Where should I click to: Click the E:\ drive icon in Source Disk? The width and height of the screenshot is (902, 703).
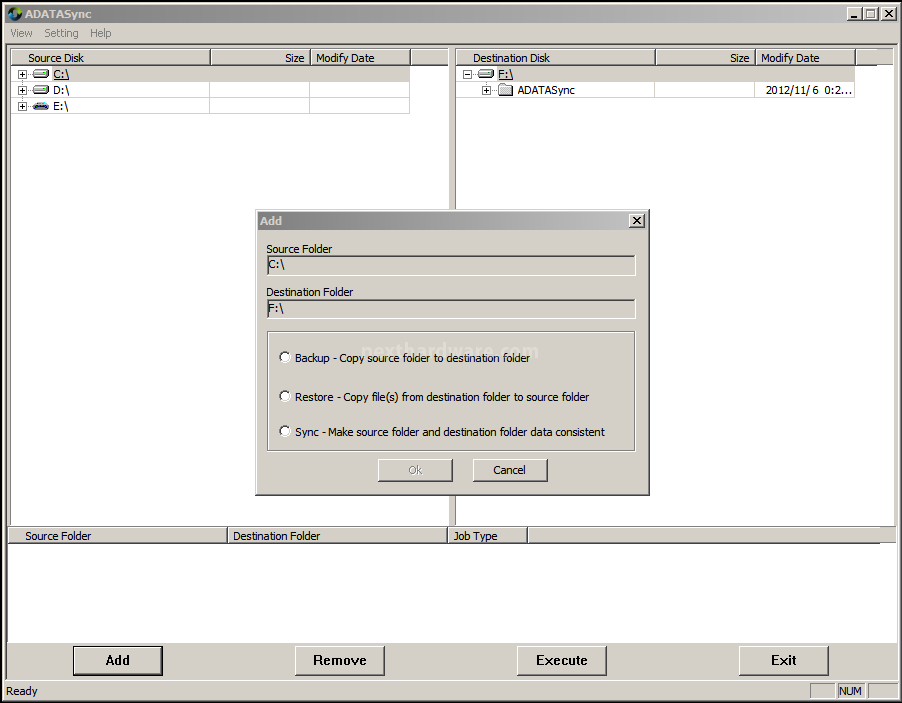click(x=41, y=106)
